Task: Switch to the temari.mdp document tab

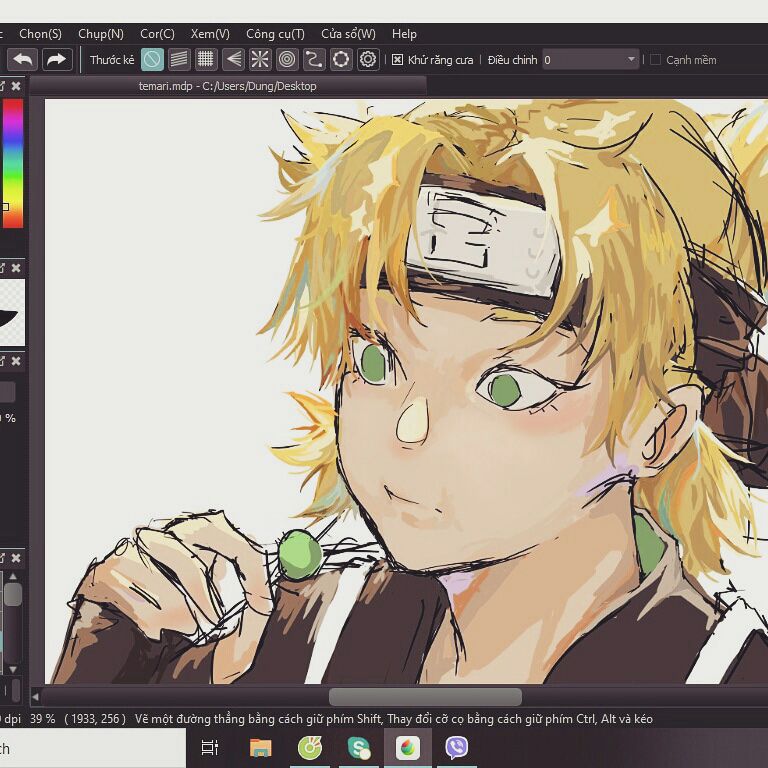Action: coord(227,86)
